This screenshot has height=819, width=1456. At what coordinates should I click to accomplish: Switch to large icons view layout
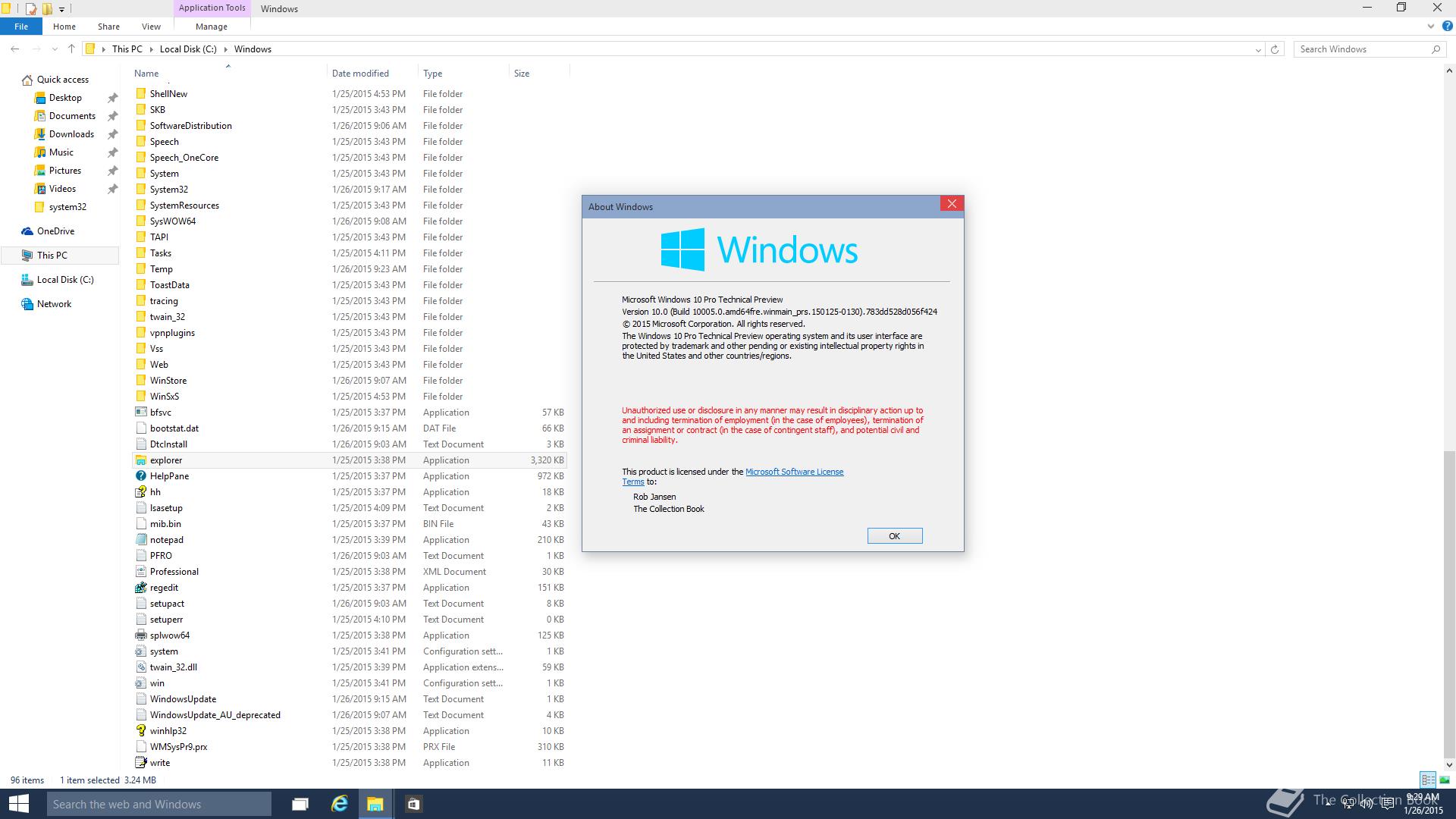tap(1444, 780)
